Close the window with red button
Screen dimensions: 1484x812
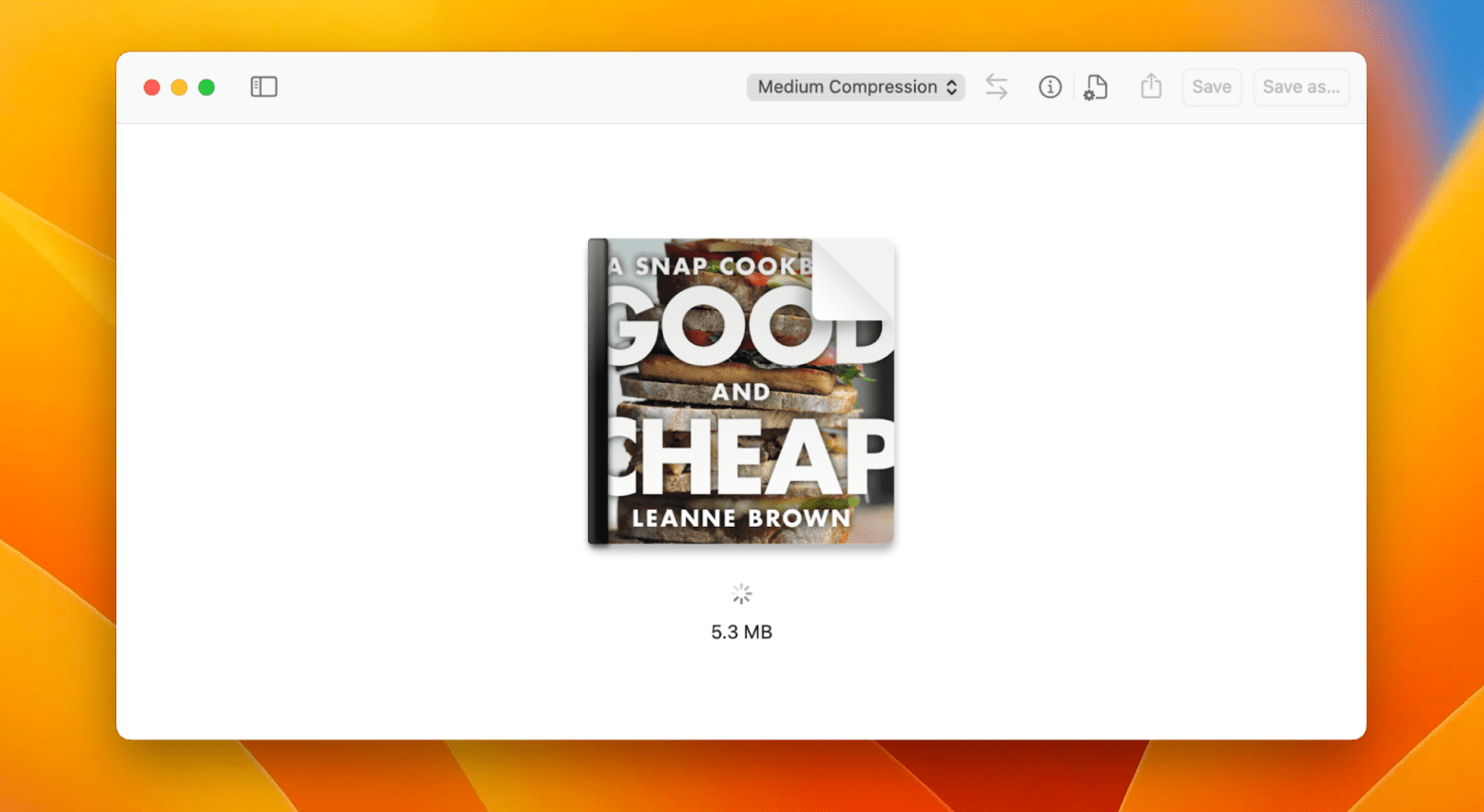click(151, 87)
